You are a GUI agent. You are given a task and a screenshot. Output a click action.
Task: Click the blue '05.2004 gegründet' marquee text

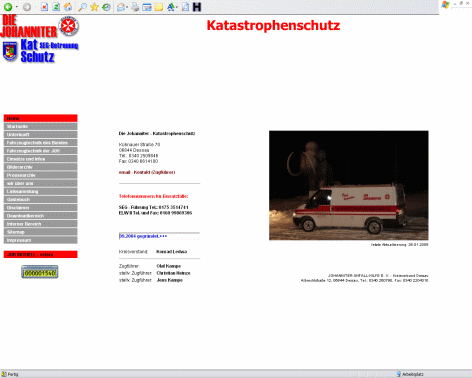point(143,236)
